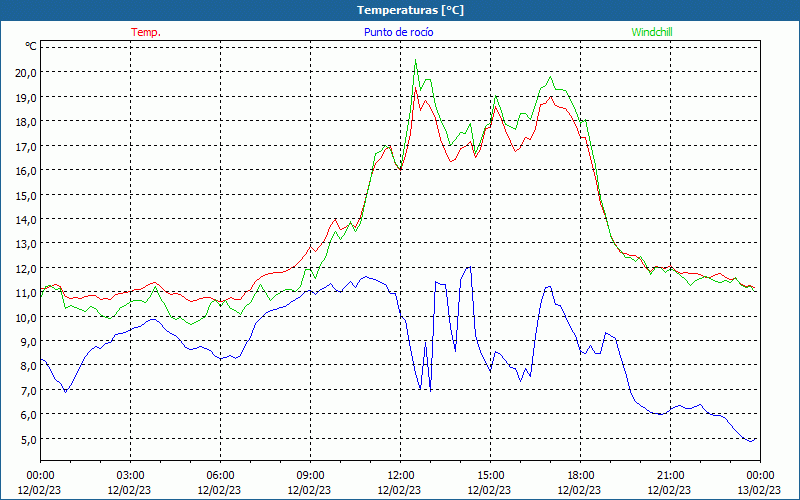Click the 19,0 y-axis value
This screenshot has width=800, height=500.
pos(26,97)
